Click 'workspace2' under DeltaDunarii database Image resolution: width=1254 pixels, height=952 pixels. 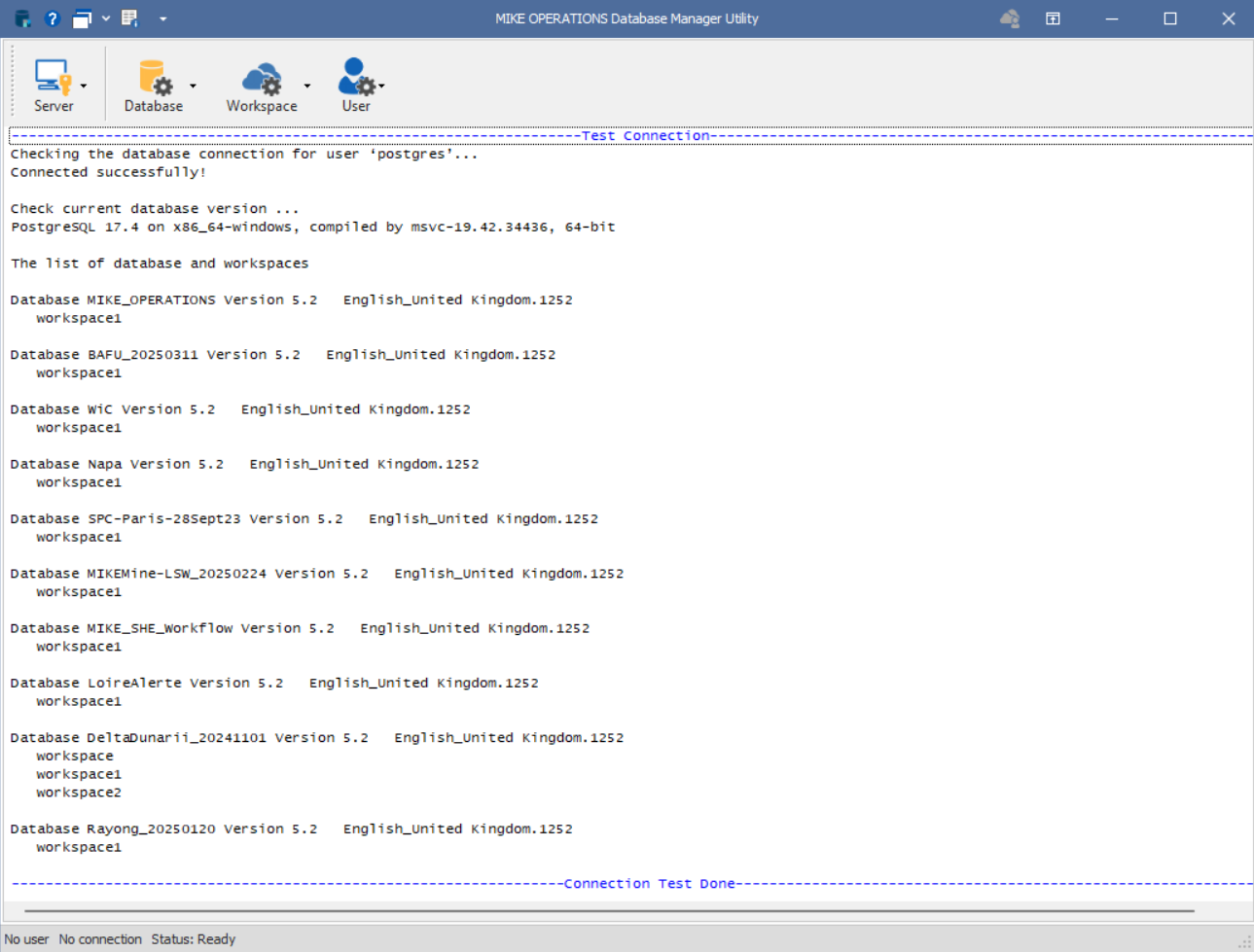tap(79, 793)
